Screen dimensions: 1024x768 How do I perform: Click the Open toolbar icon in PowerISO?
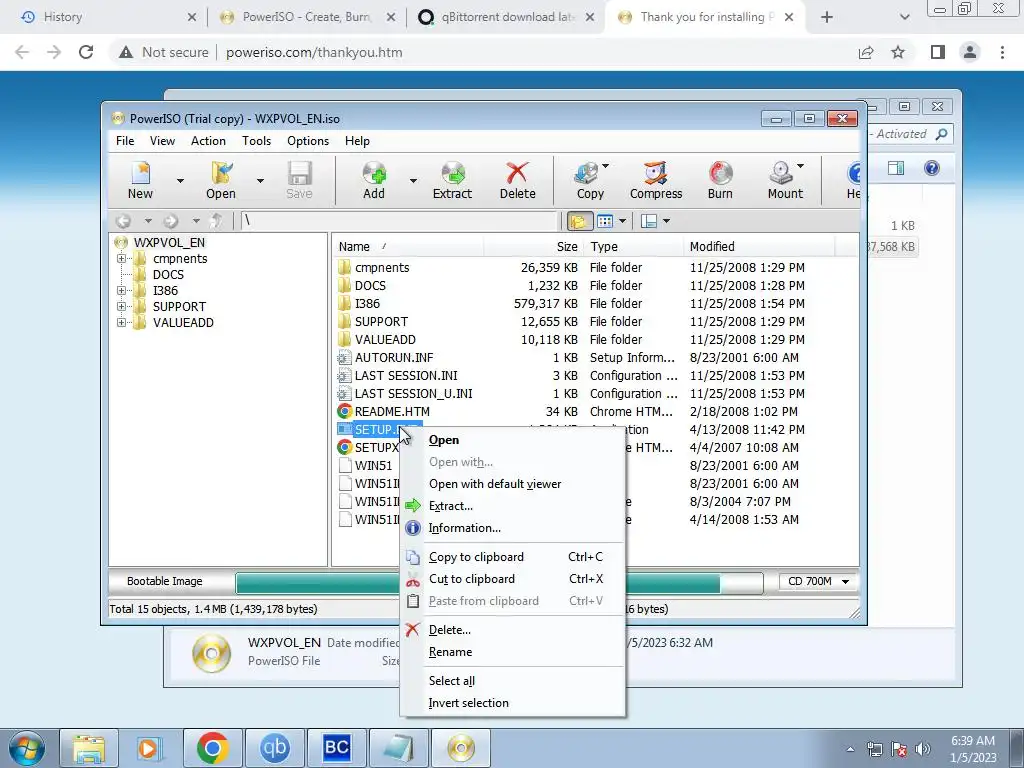pyautogui.click(x=221, y=174)
